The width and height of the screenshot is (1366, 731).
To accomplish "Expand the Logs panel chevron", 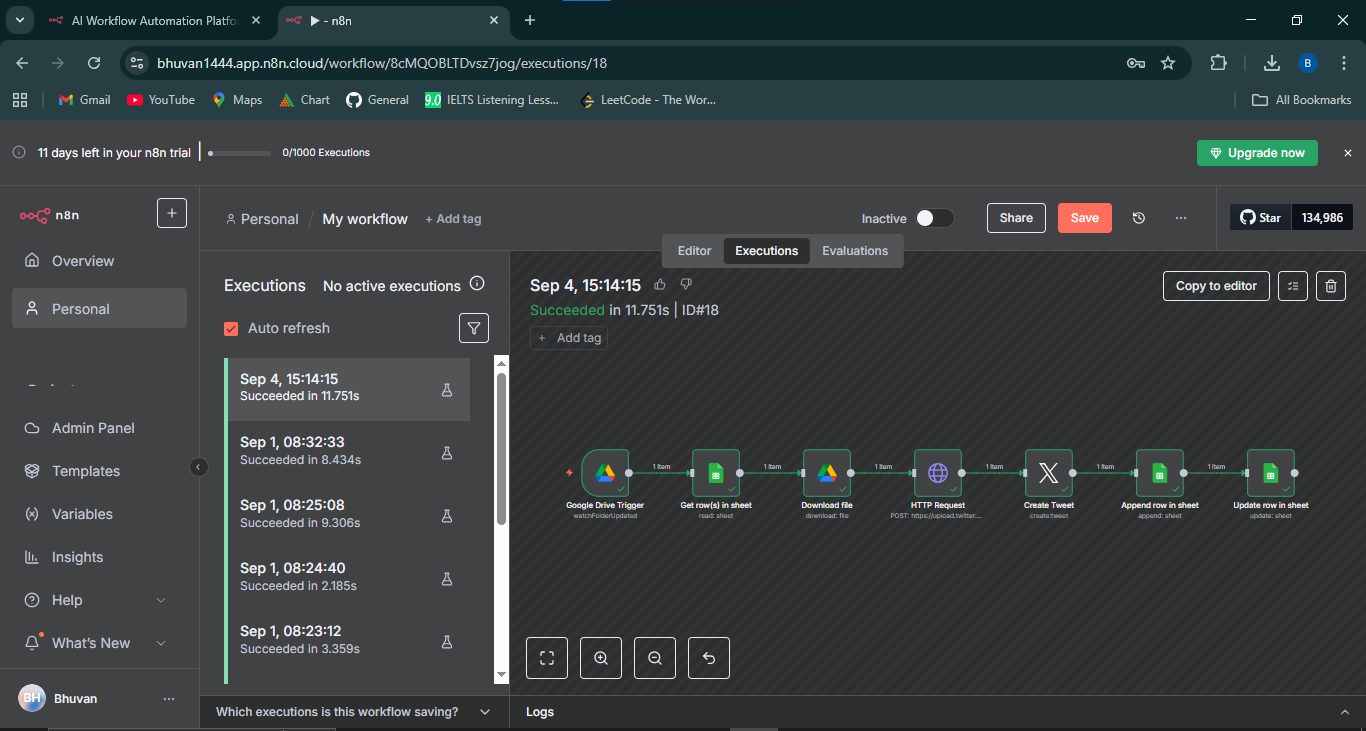I will 1344,712.
